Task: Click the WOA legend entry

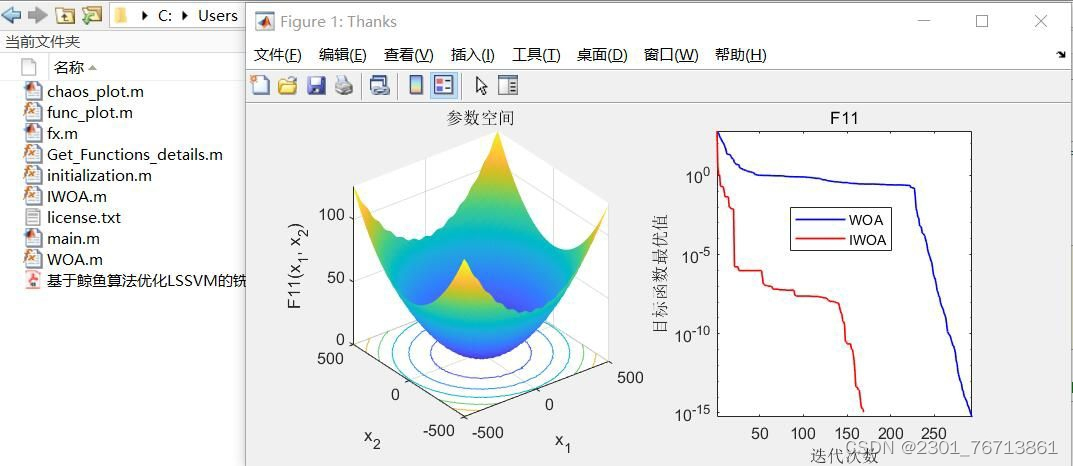Action: pos(842,220)
